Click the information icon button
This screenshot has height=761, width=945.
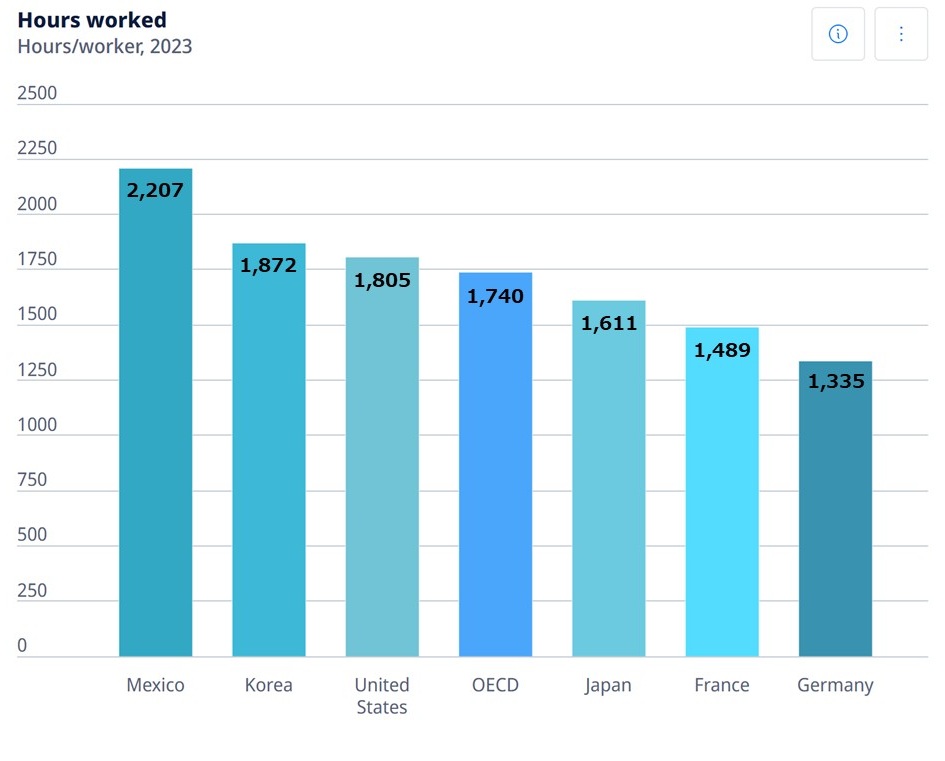(x=838, y=34)
